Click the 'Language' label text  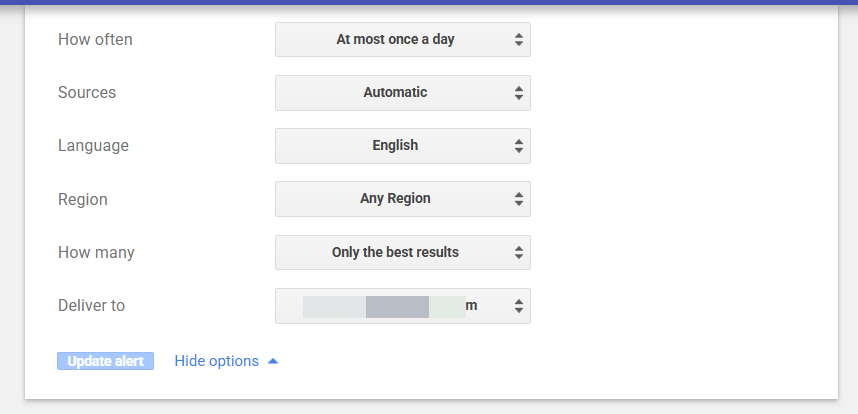point(93,146)
